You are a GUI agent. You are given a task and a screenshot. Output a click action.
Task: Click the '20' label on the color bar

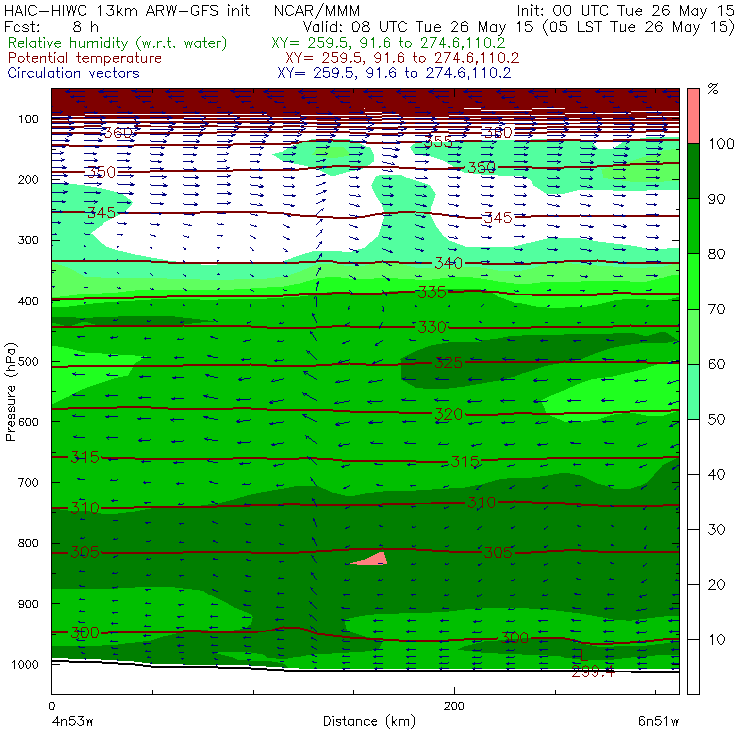coord(716,585)
